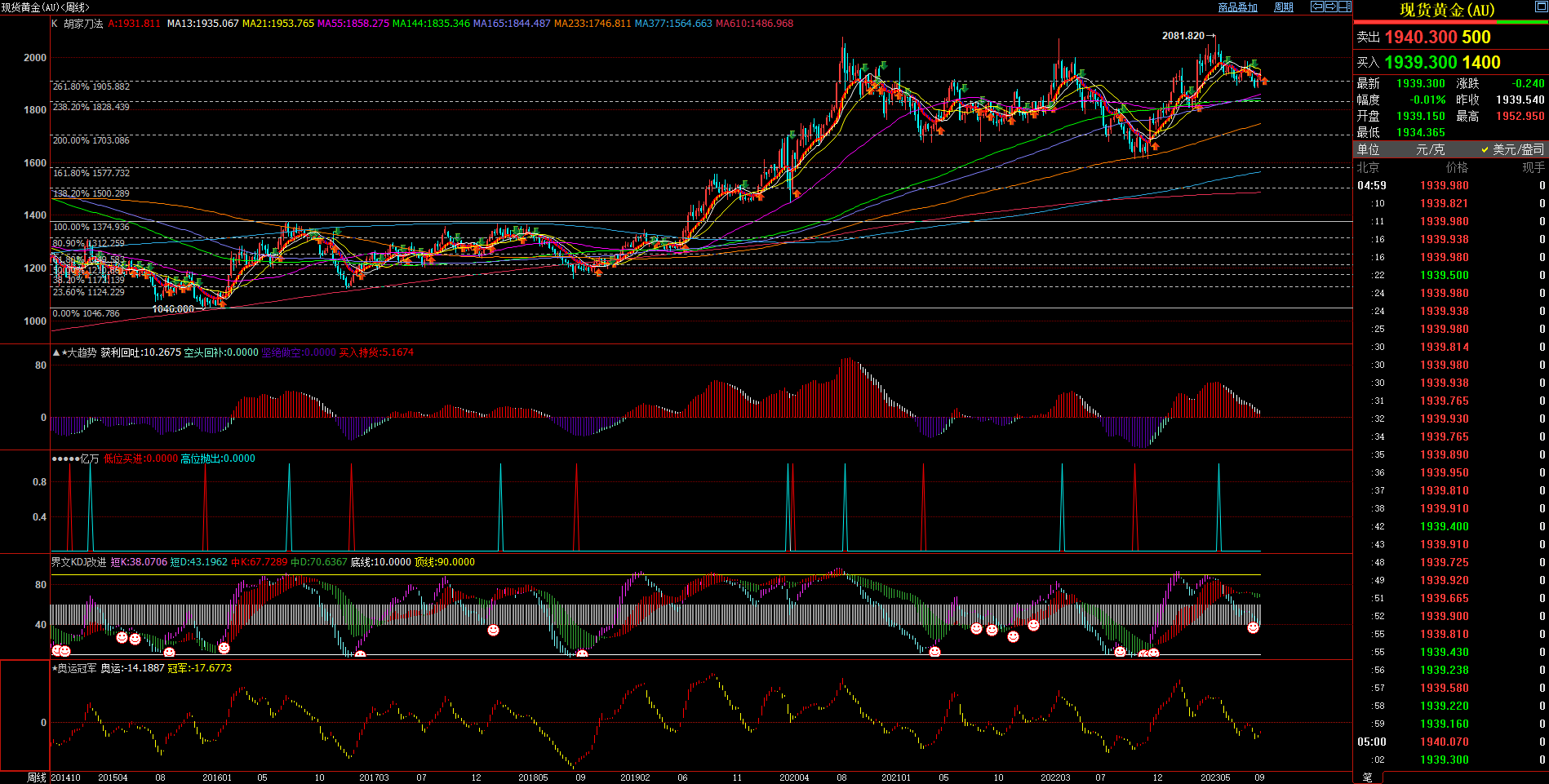Click the split panel layout icon
Screen dimensions: 1549x784
(x=1344, y=7)
